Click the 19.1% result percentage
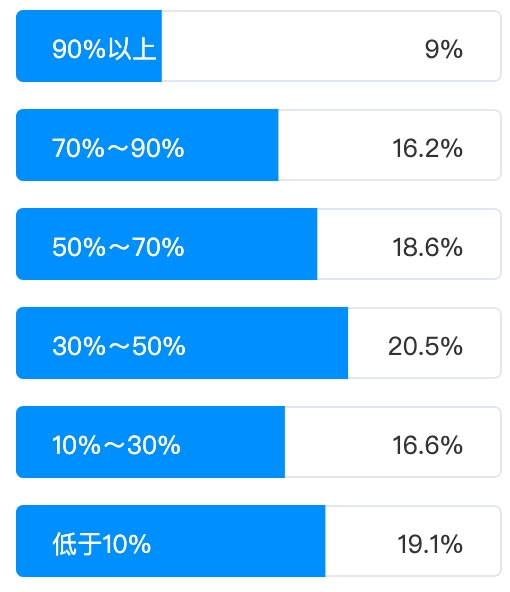This screenshot has width=510, height=592. tap(430, 544)
